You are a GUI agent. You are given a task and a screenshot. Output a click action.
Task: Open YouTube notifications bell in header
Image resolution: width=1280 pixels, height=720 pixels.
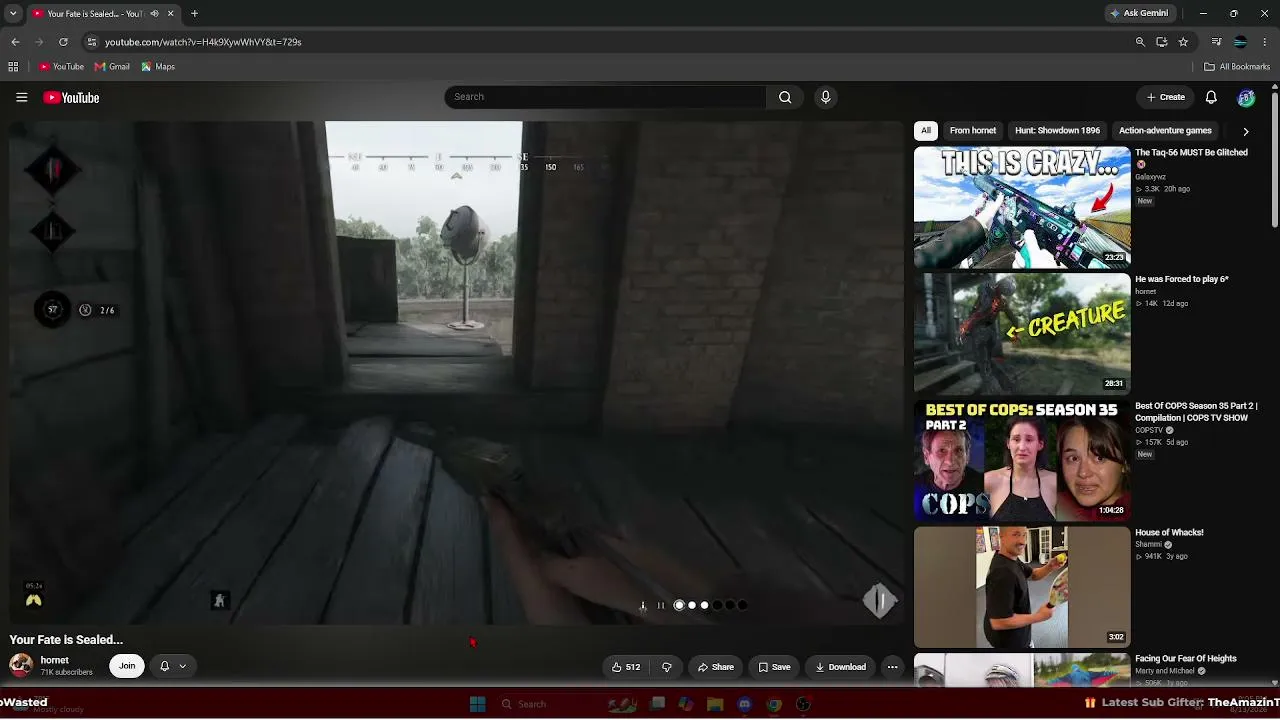[x=1211, y=97]
